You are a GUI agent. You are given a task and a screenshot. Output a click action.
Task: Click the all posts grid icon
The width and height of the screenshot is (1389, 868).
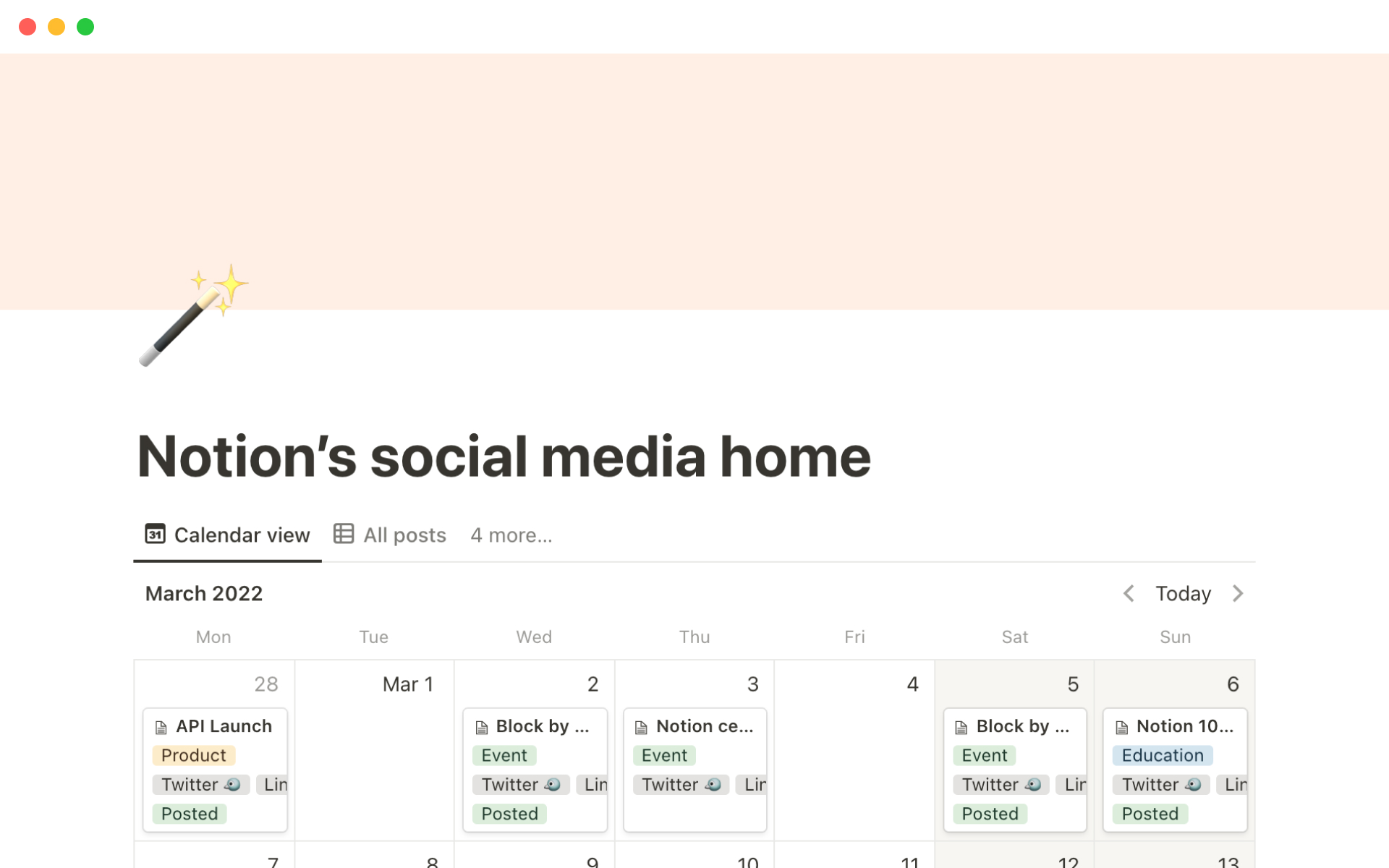[343, 535]
